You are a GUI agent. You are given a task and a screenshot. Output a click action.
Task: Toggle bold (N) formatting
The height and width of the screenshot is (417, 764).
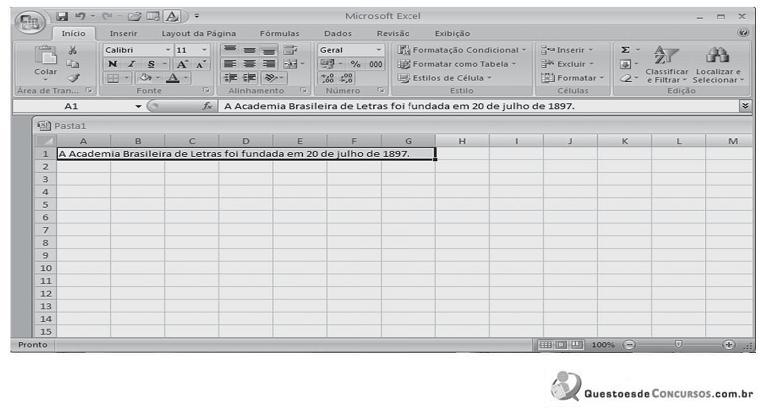113,63
